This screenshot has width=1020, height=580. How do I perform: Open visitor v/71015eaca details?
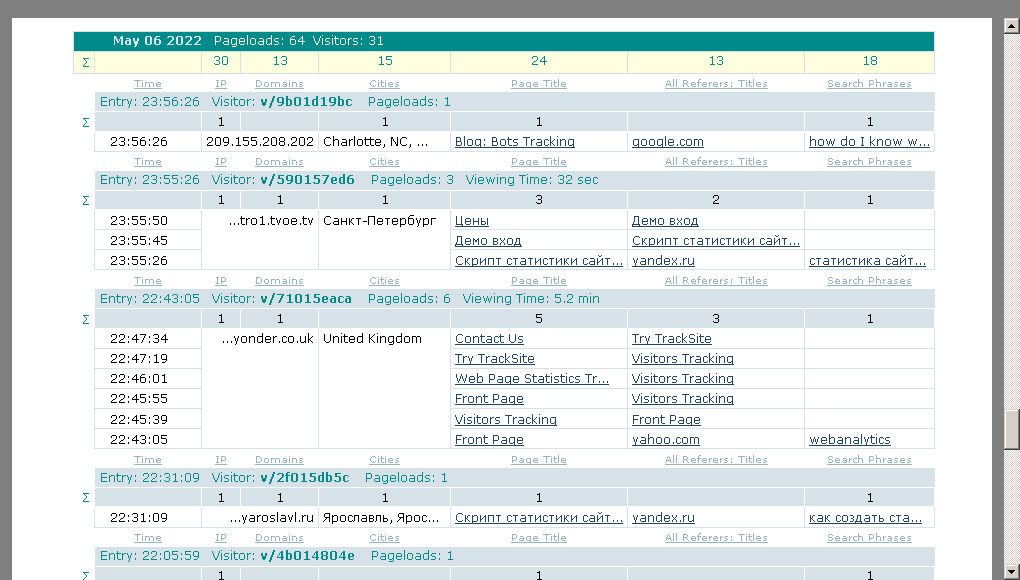306,299
